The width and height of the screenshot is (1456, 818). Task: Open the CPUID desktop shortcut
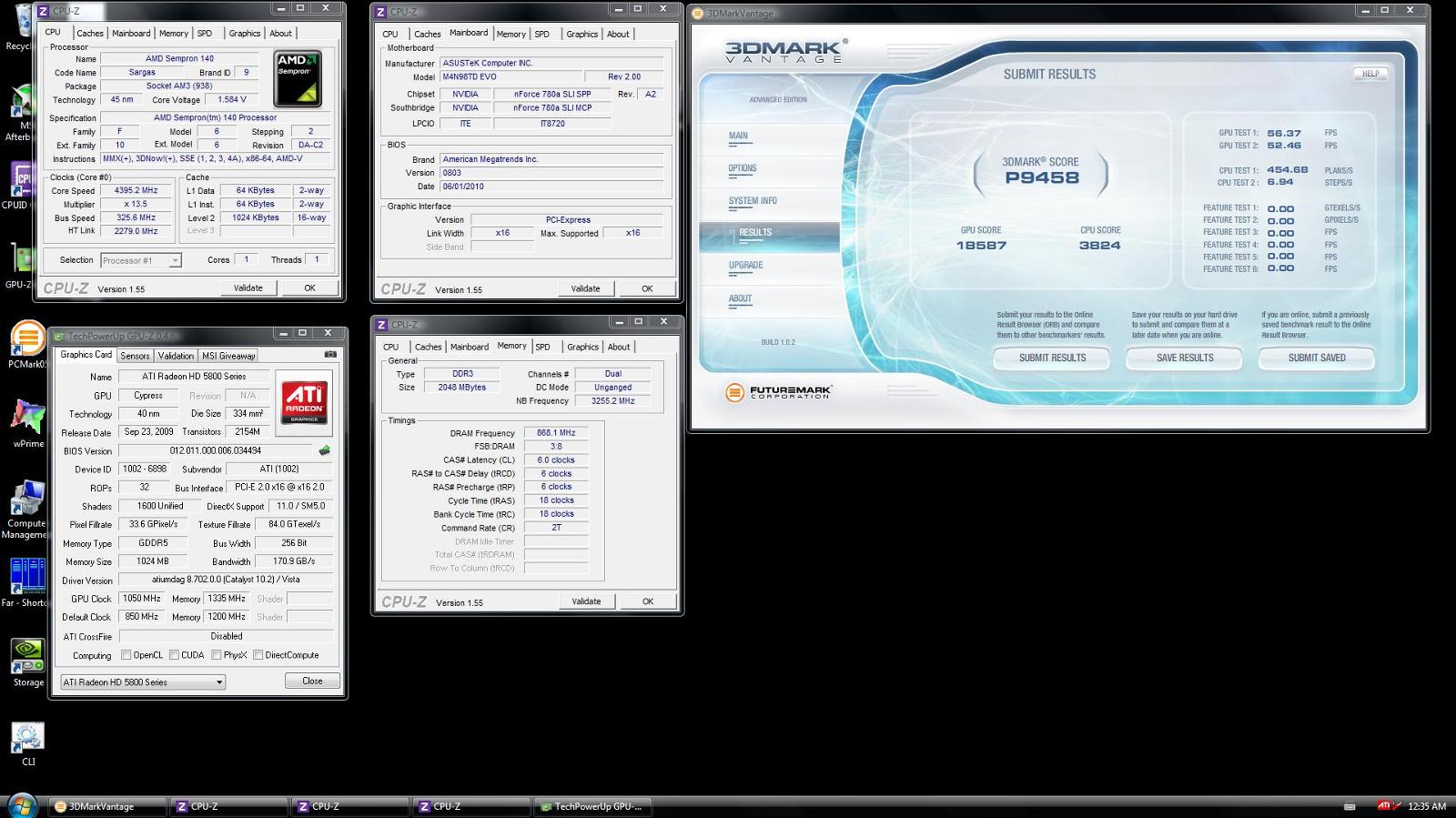(16, 185)
